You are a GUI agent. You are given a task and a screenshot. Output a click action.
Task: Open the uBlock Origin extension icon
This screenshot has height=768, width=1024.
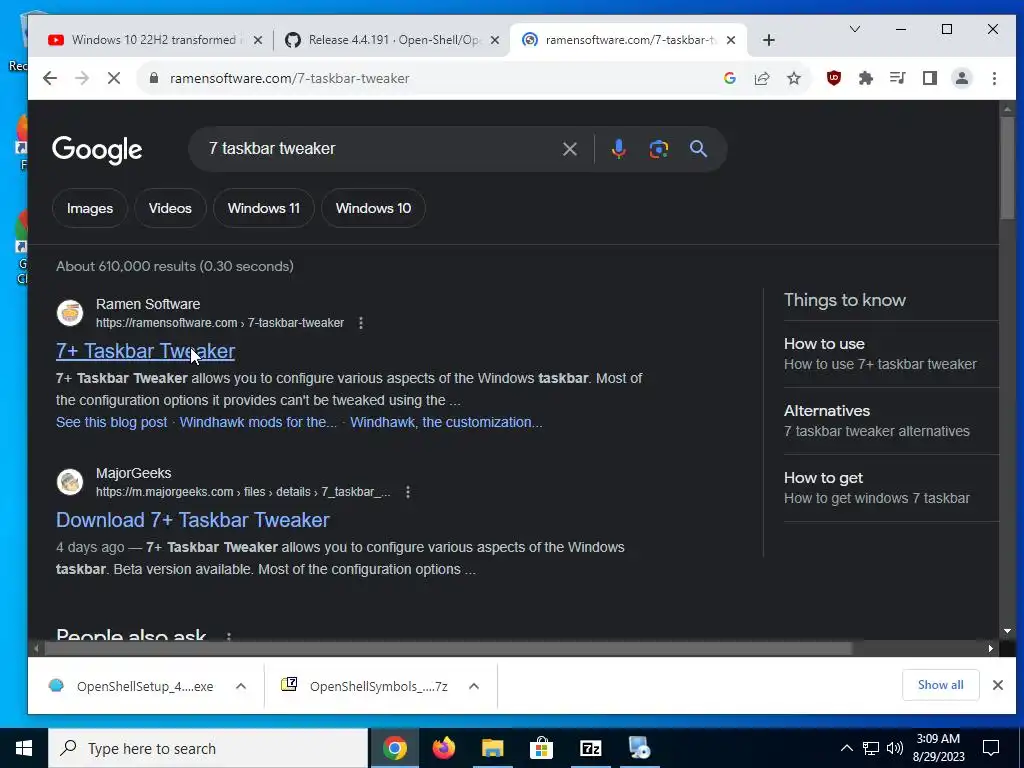[833, 78]
